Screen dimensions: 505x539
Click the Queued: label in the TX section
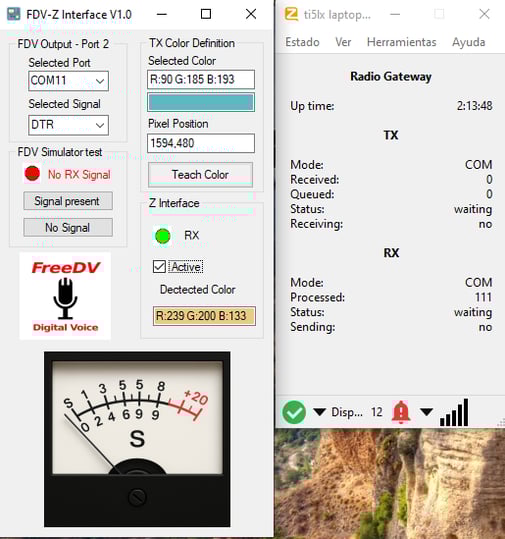pos(312,194)
